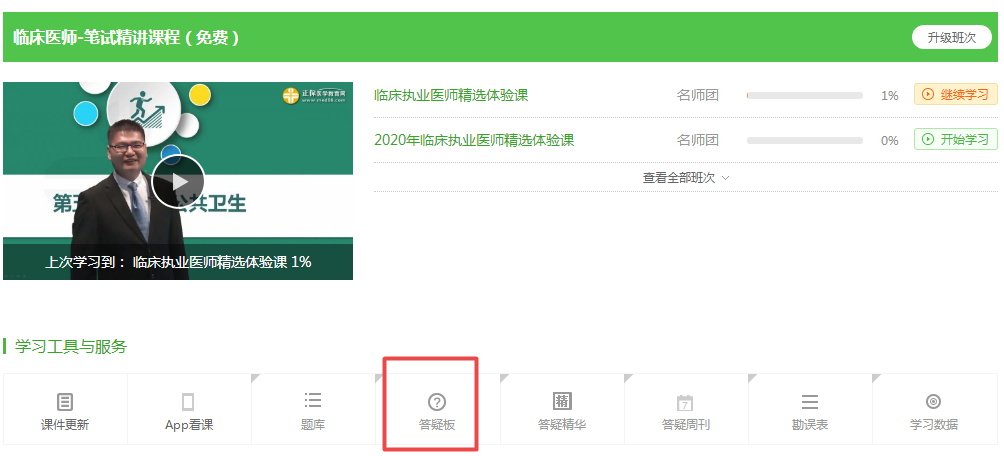Open the App看课 phone icon
1004x456 pixels.
[188, 402]
